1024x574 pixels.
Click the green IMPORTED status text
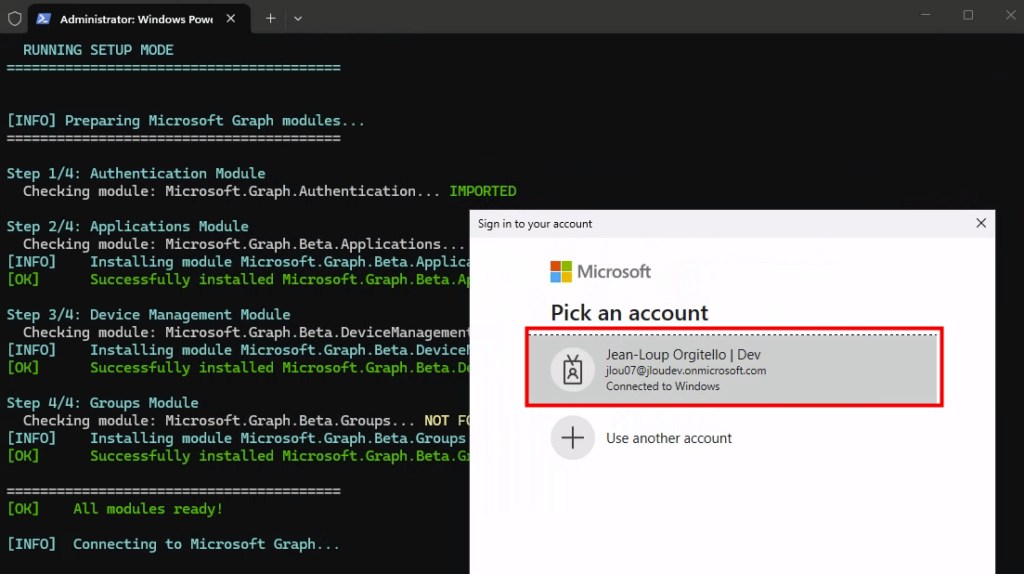[482, 191]
